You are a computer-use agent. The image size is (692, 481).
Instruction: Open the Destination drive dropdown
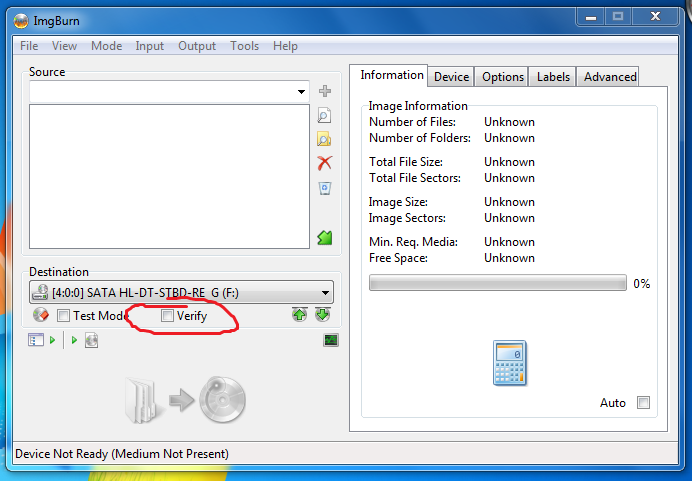181,292
